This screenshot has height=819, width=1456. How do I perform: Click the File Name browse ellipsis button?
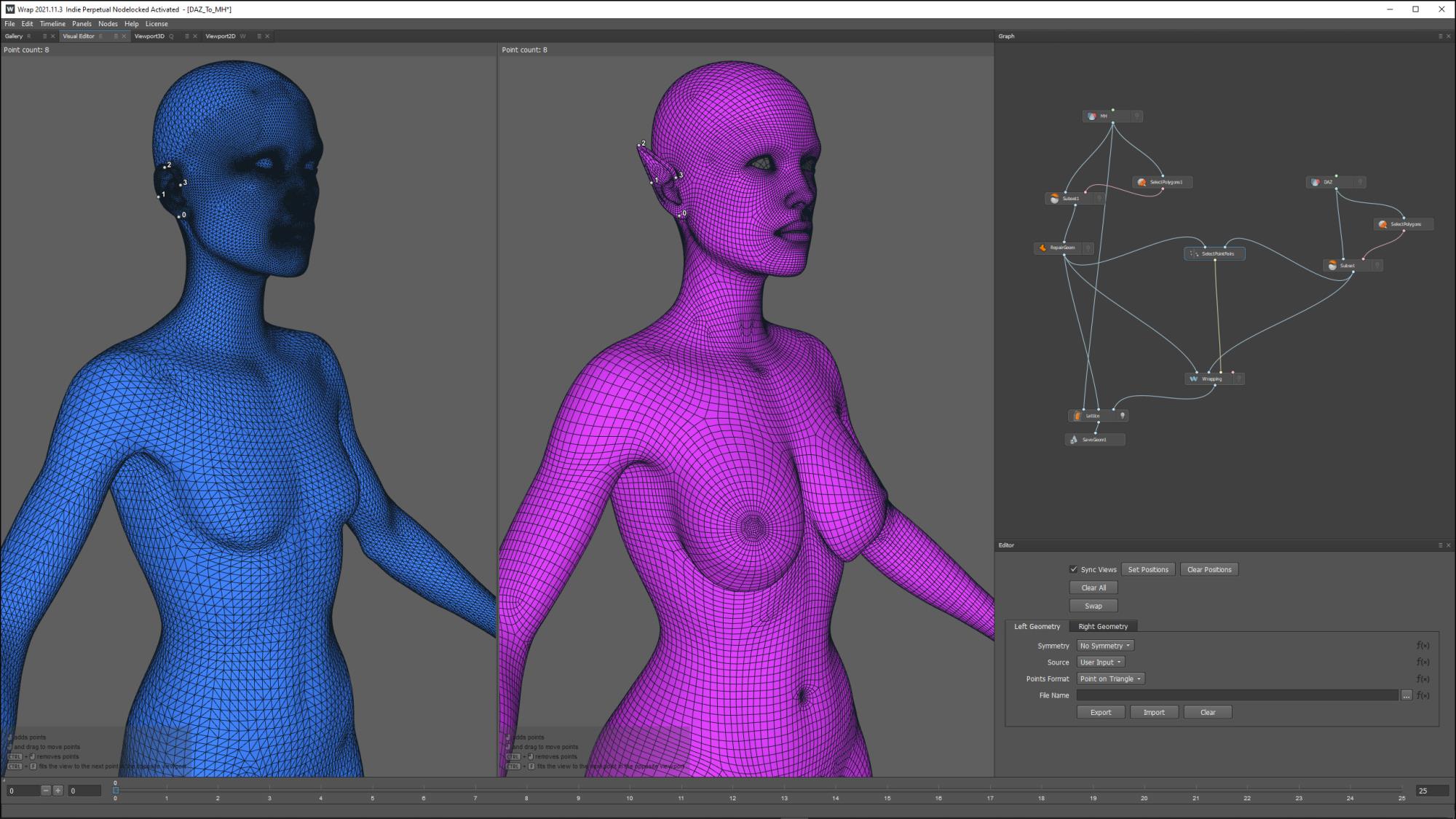tap(1406, 695)
